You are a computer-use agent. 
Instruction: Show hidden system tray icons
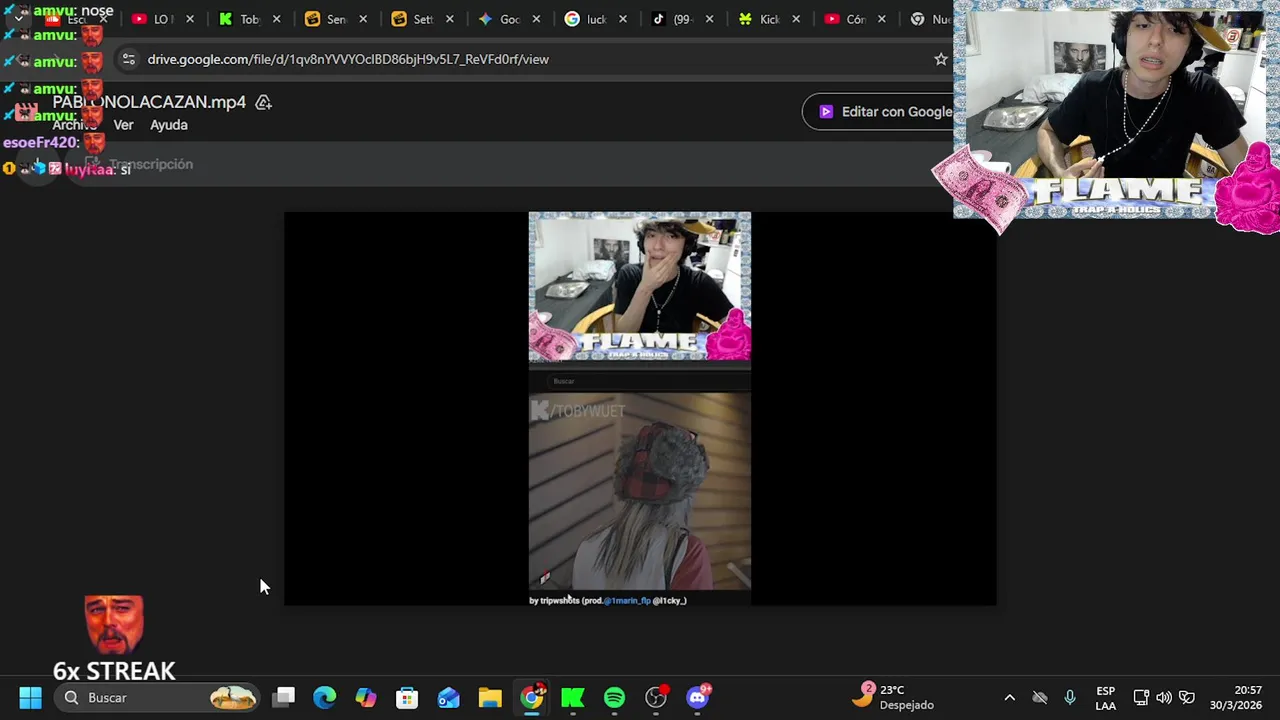pyautogui.click(x=1009, y=697)
